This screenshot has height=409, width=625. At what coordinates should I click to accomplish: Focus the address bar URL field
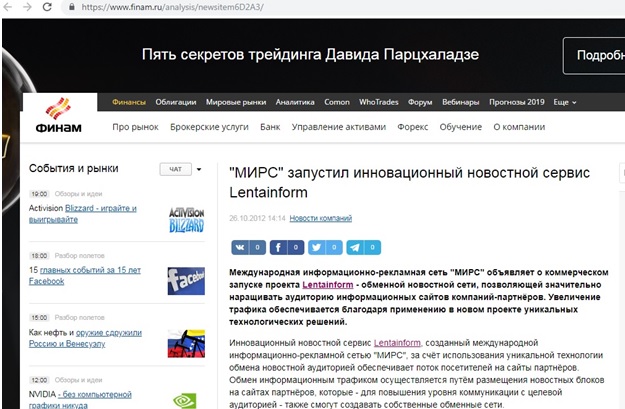172,7
